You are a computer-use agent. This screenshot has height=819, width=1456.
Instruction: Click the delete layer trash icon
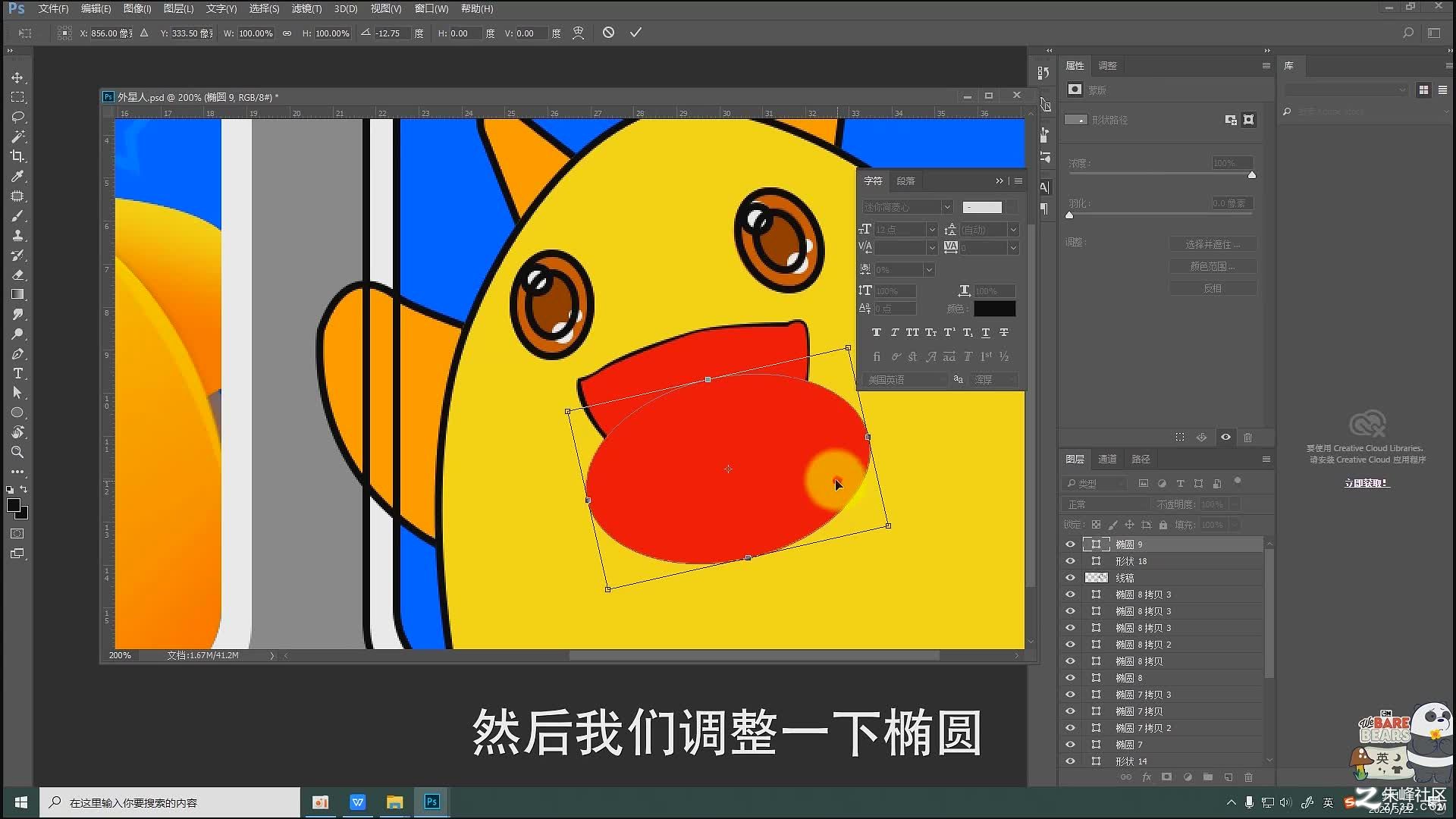[x=1248, y=777]
